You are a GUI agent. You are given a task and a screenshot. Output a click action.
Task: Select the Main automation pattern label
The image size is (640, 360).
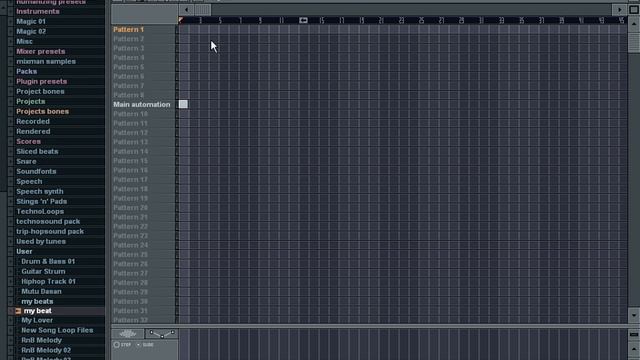(x=142, y=104)
